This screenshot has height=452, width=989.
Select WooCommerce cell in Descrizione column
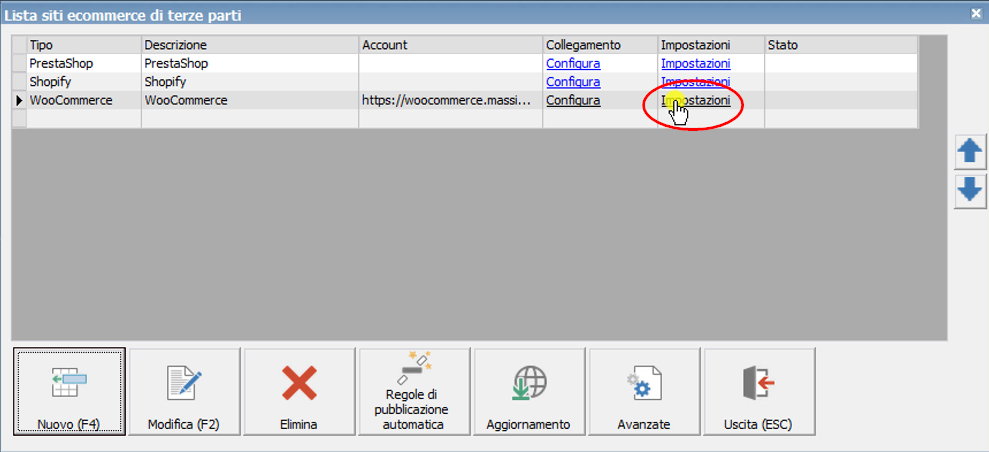coord(250,100)
